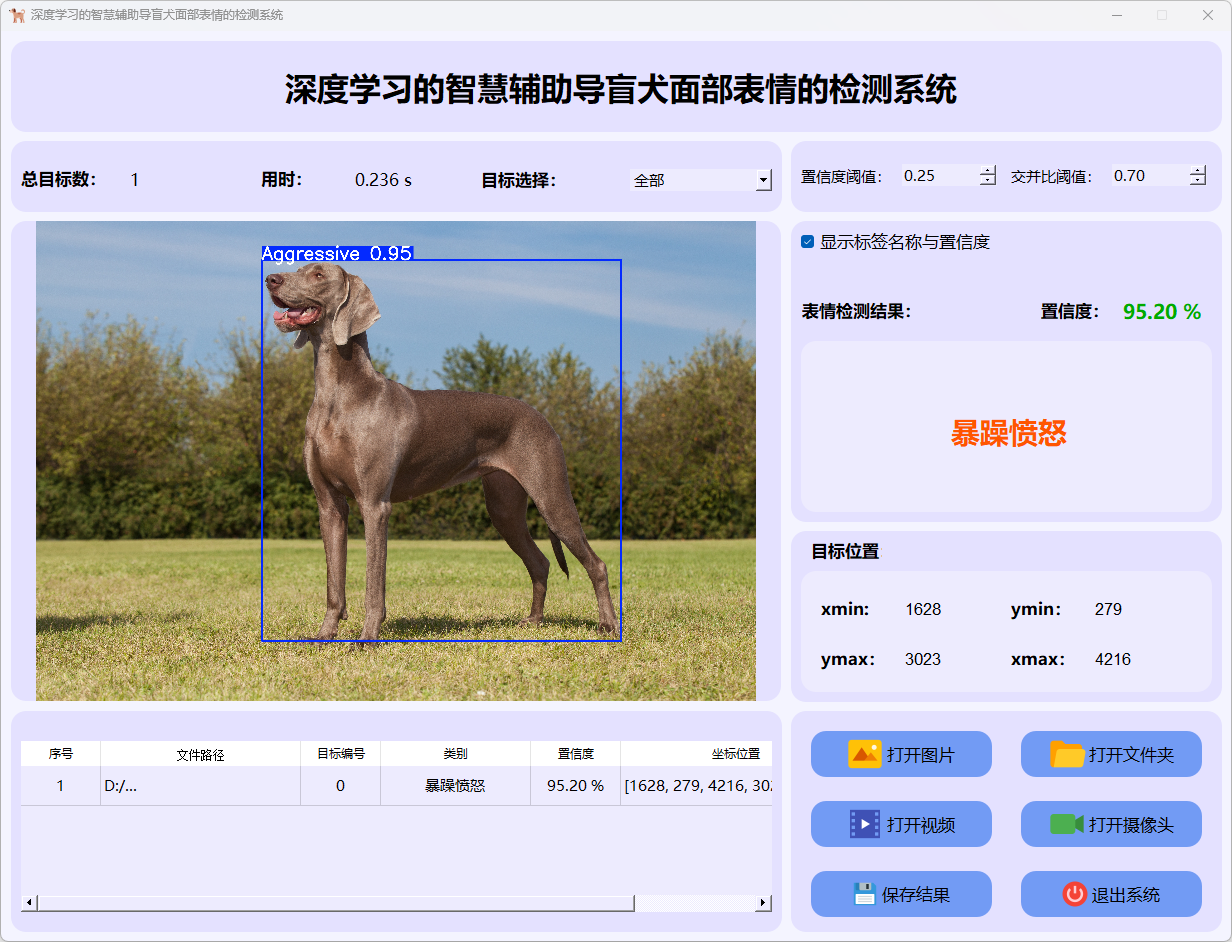Screen dimensions: 1232x942
Task: Increase the 交并比阈值 value with up arrow
Action: [x=1198, y=170]
